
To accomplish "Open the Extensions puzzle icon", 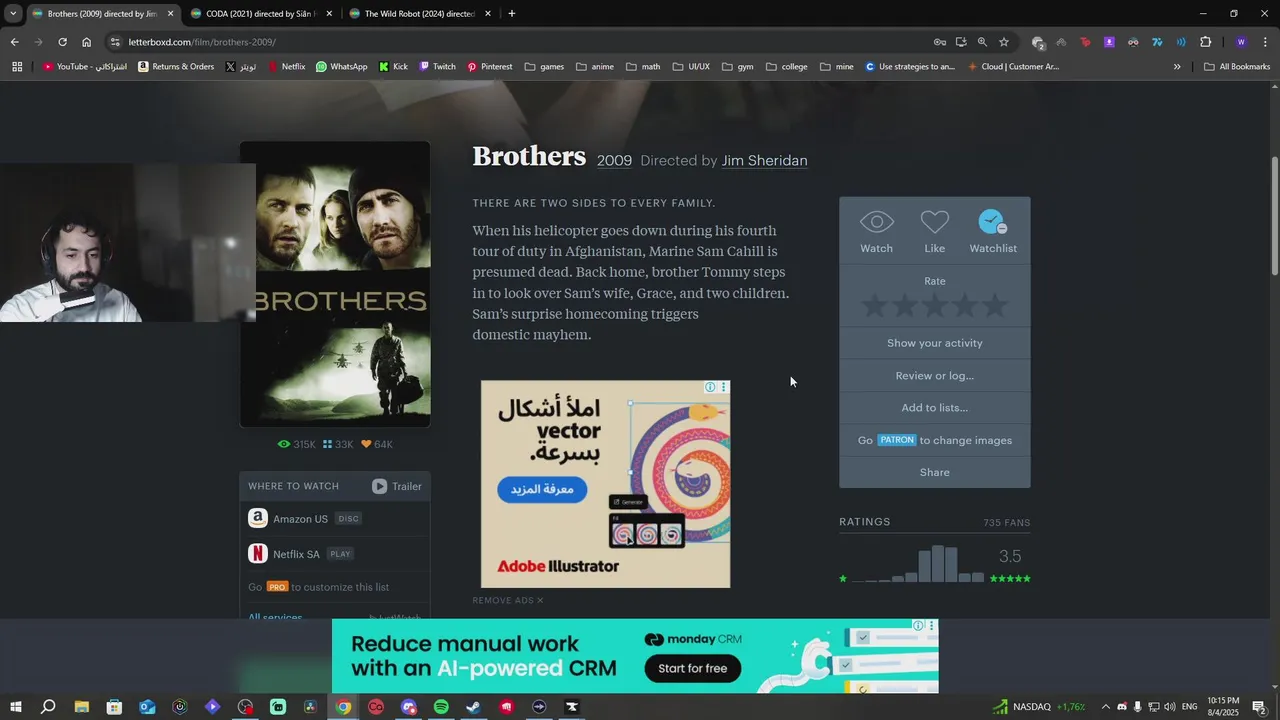I will (x=1205, y=42).
